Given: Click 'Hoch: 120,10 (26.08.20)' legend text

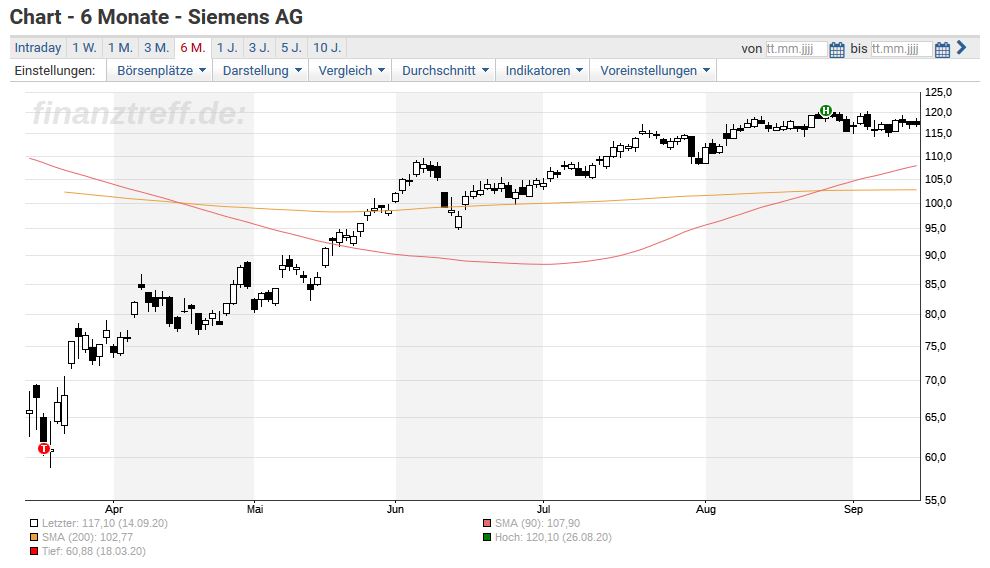Looking at the screenshot, I should tap(553, 537).
